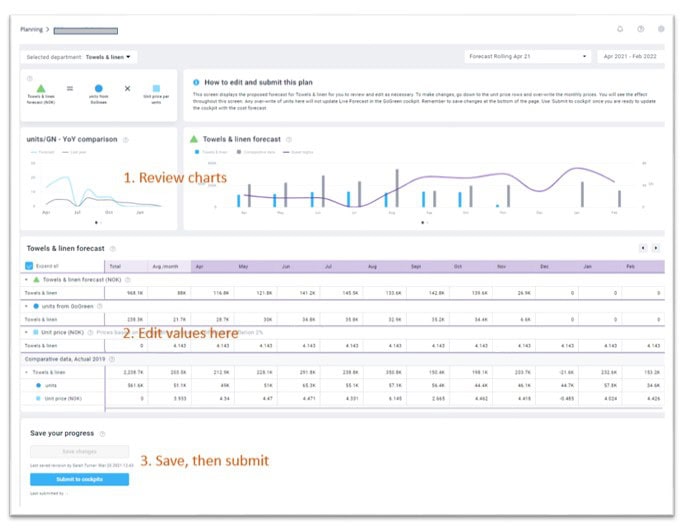Collapse the Towels & linen forecast (NOK) row group

(x=28, y=280)
